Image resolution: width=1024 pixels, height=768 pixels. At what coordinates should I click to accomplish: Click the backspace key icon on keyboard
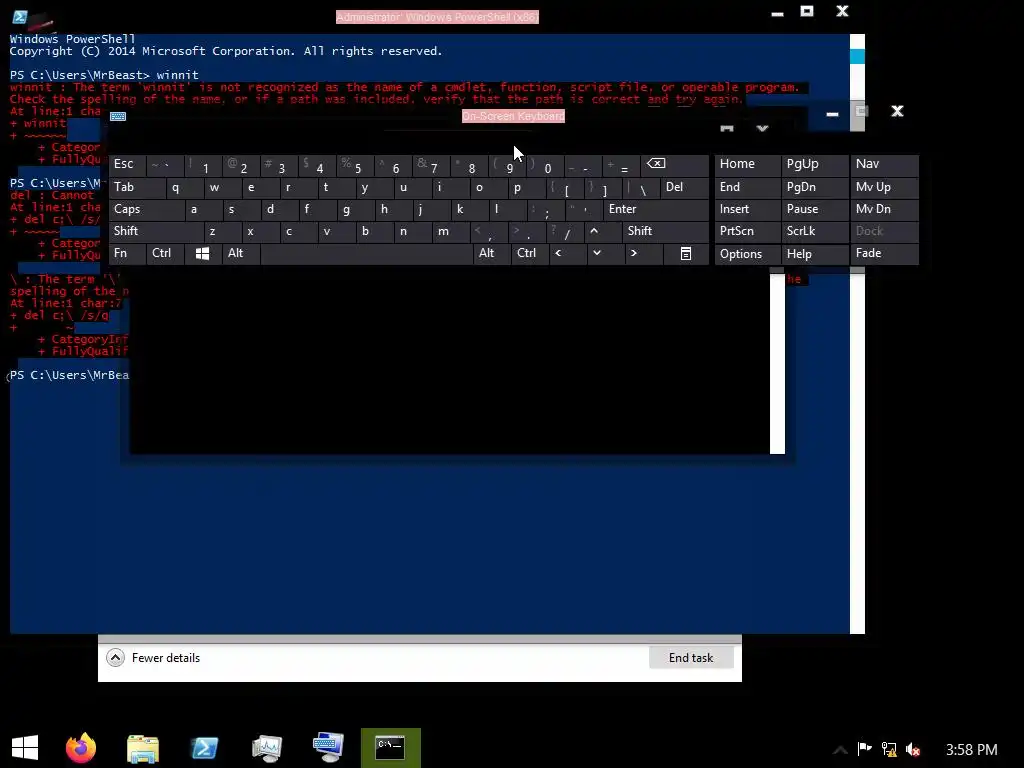pos(656,164)
